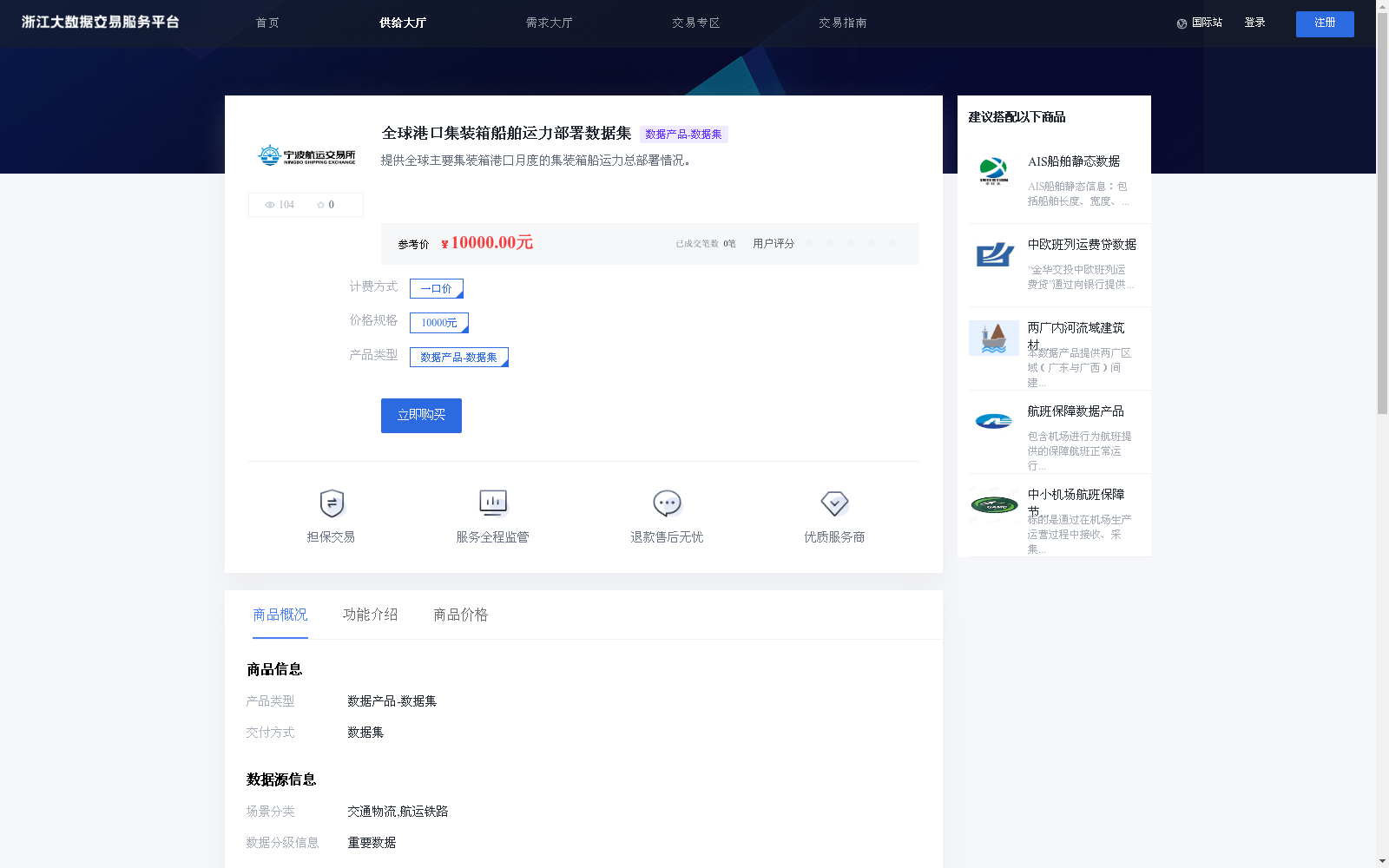
Task: Click the 登录 link
Action: pos(1254,23)
